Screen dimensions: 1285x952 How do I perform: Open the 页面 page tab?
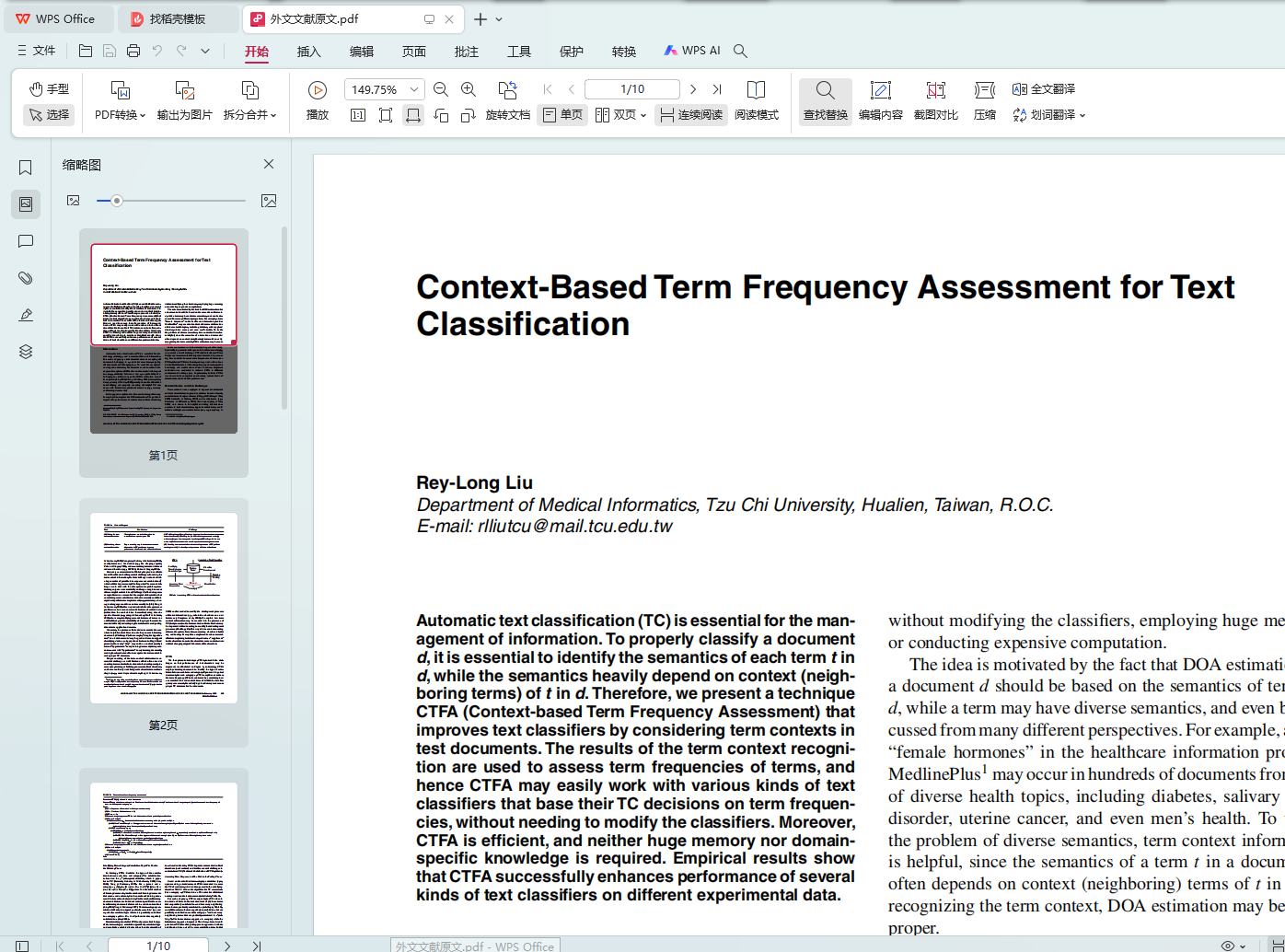(x=414, y=52)
